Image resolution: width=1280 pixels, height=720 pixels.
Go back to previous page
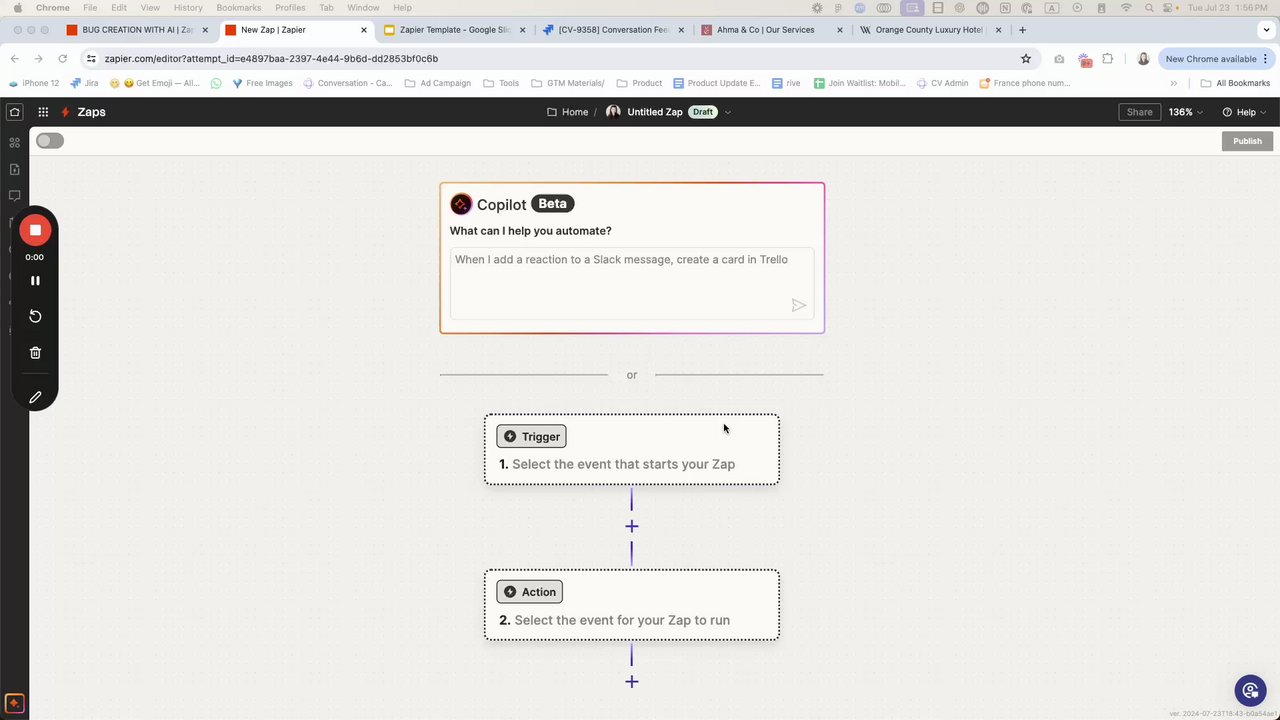click(x=14, y=59)
